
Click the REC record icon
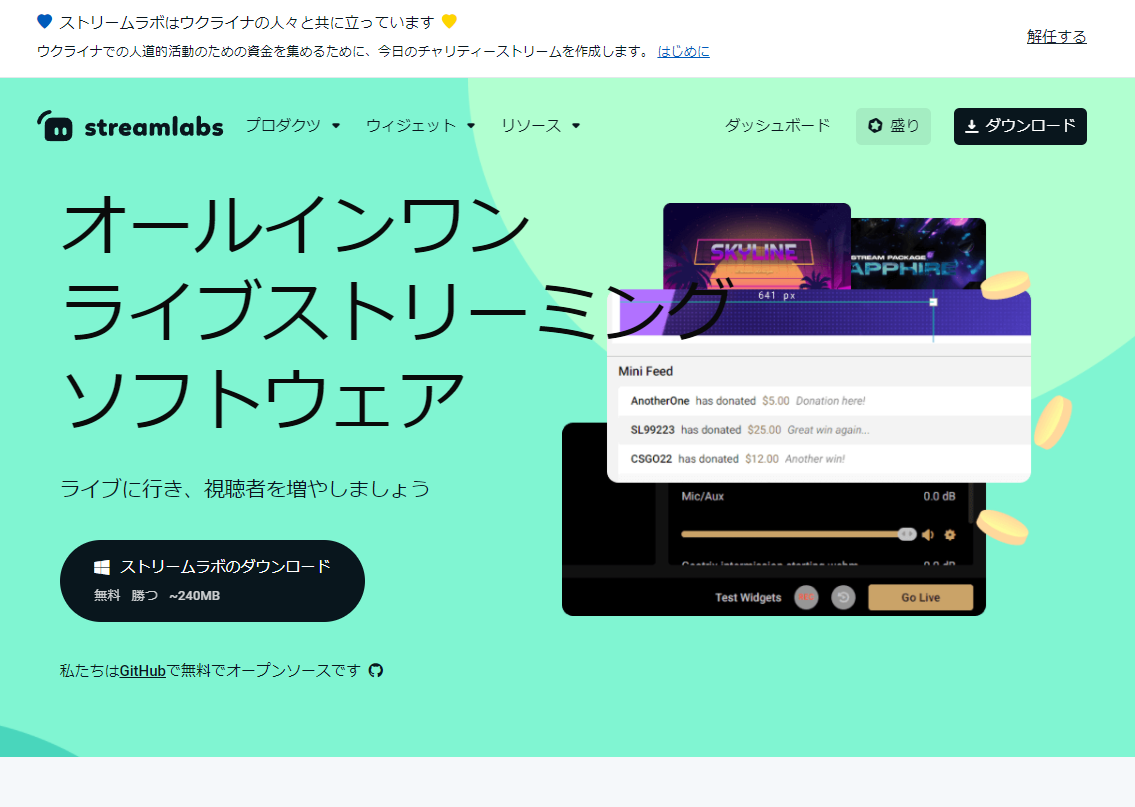pos(806,597)
